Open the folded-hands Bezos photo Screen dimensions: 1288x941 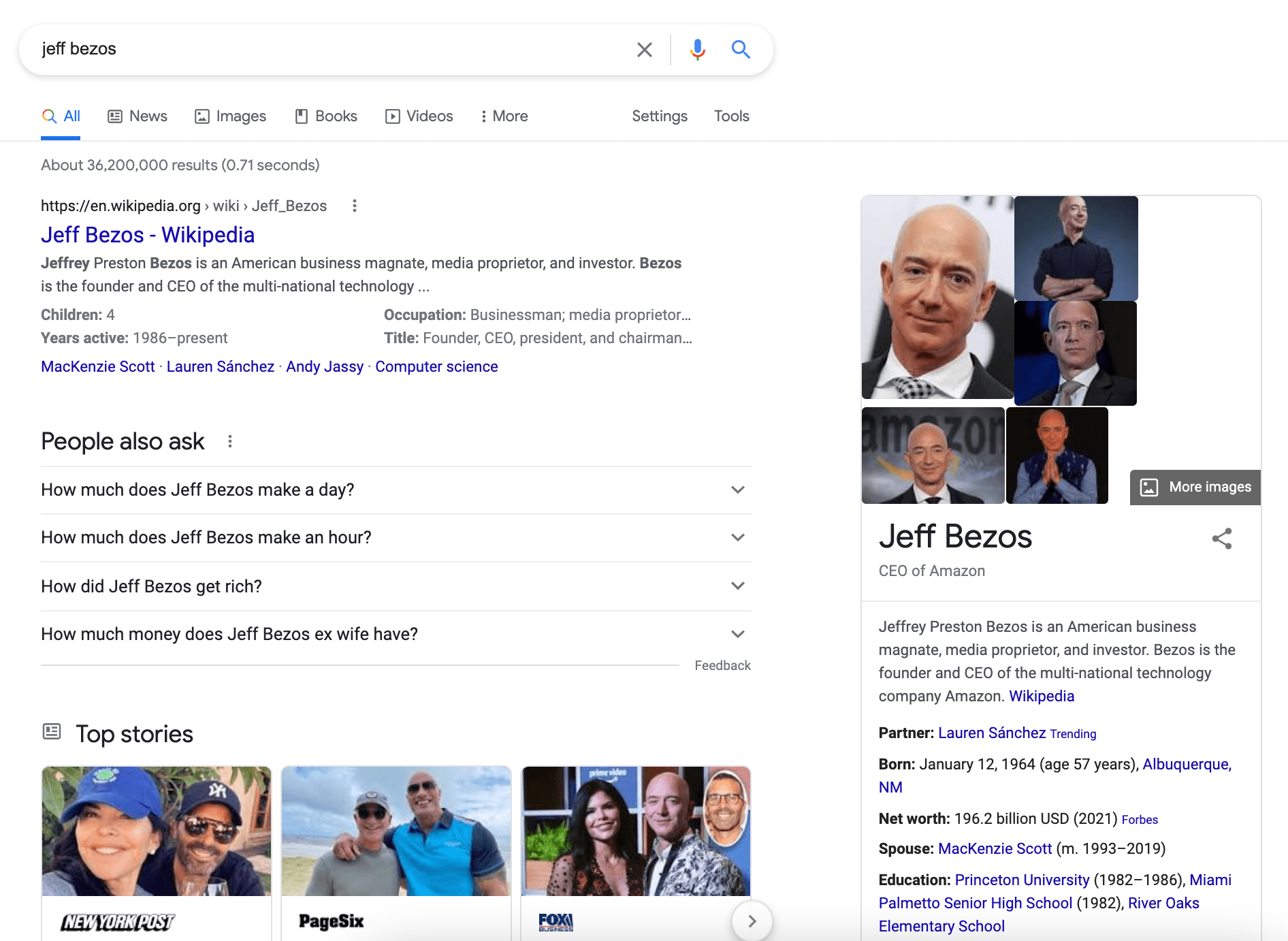1057,456
